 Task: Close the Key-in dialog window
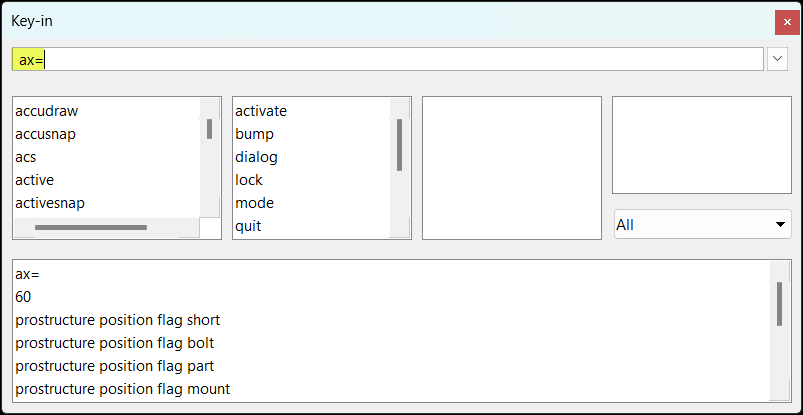787,22
